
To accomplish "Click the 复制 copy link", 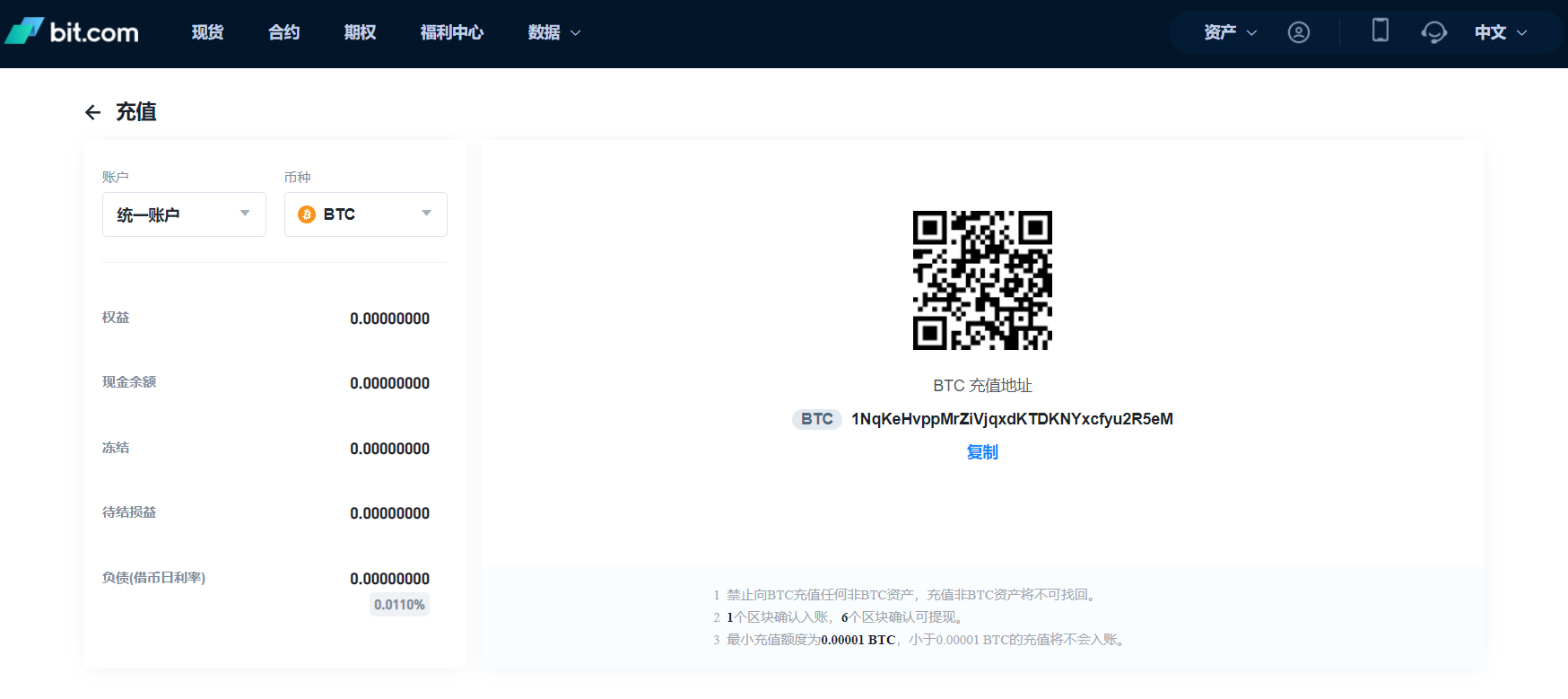I will coord(982,452).
